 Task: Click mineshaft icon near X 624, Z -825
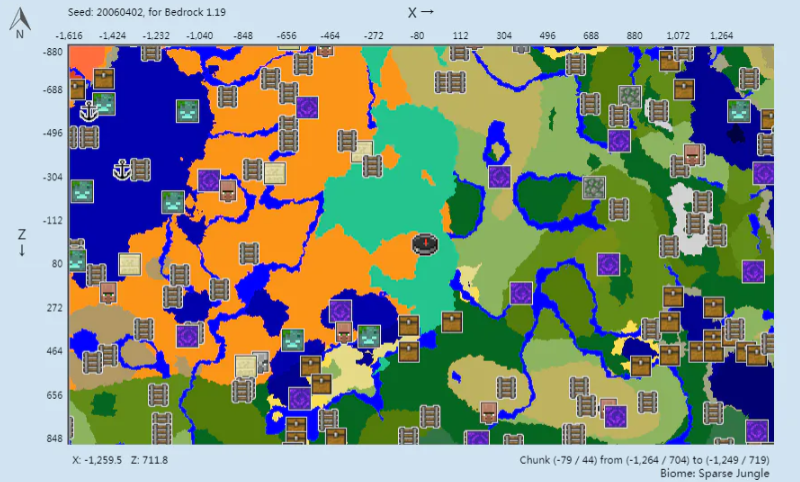[576, 64]
